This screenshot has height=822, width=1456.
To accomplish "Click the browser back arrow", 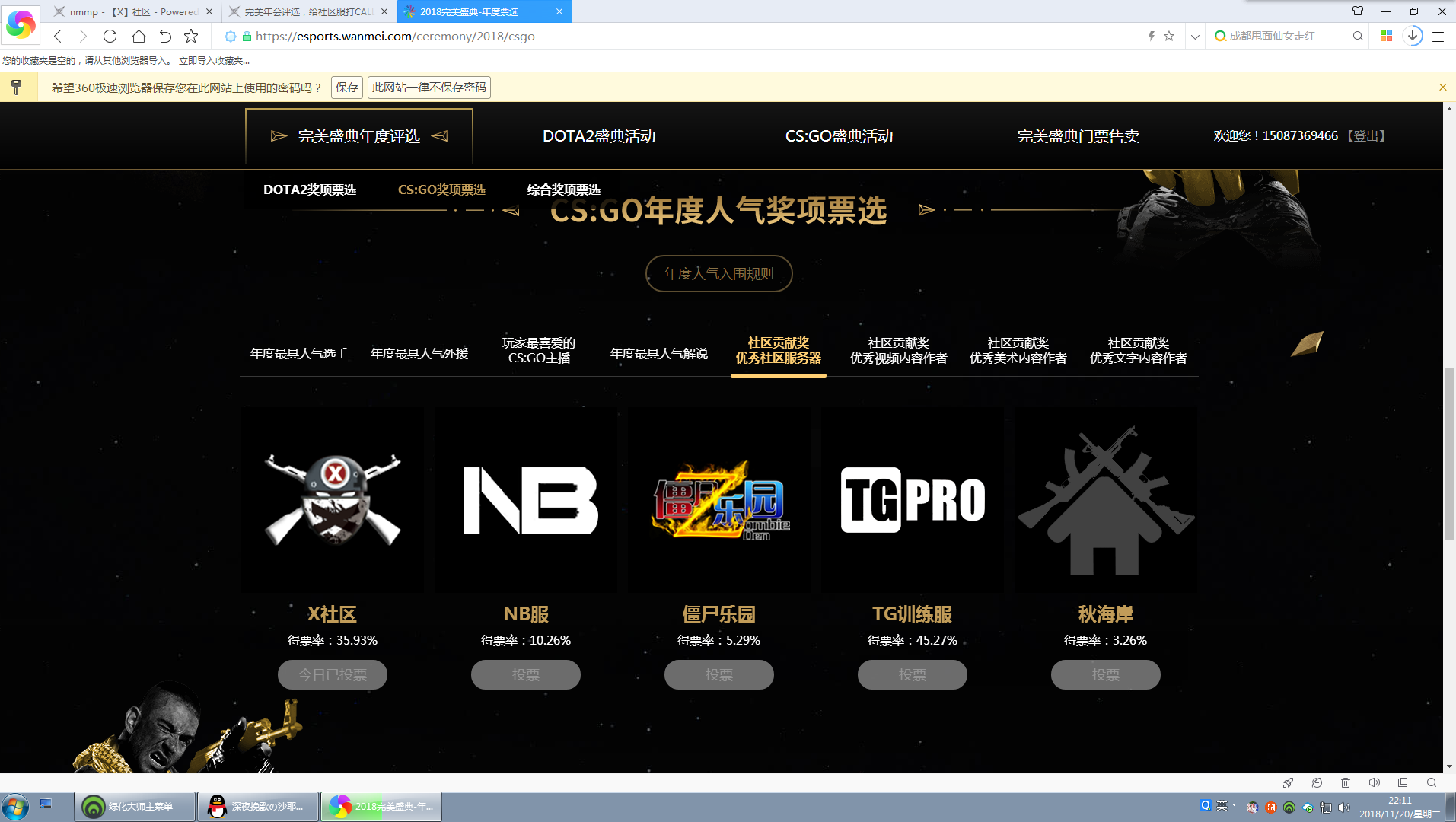I will click(58, 36).
